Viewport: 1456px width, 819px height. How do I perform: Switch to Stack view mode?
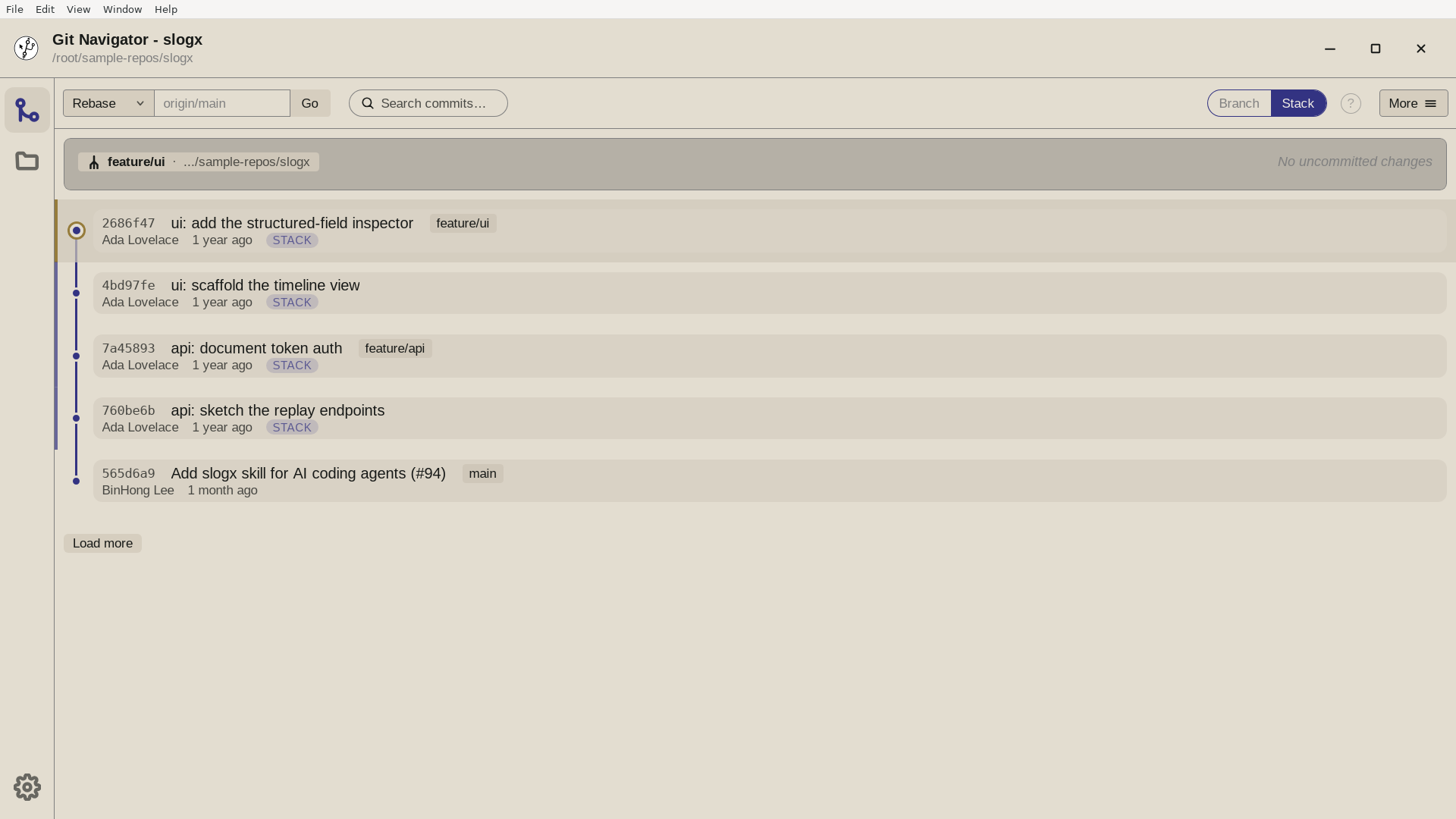pos(1298,103)
